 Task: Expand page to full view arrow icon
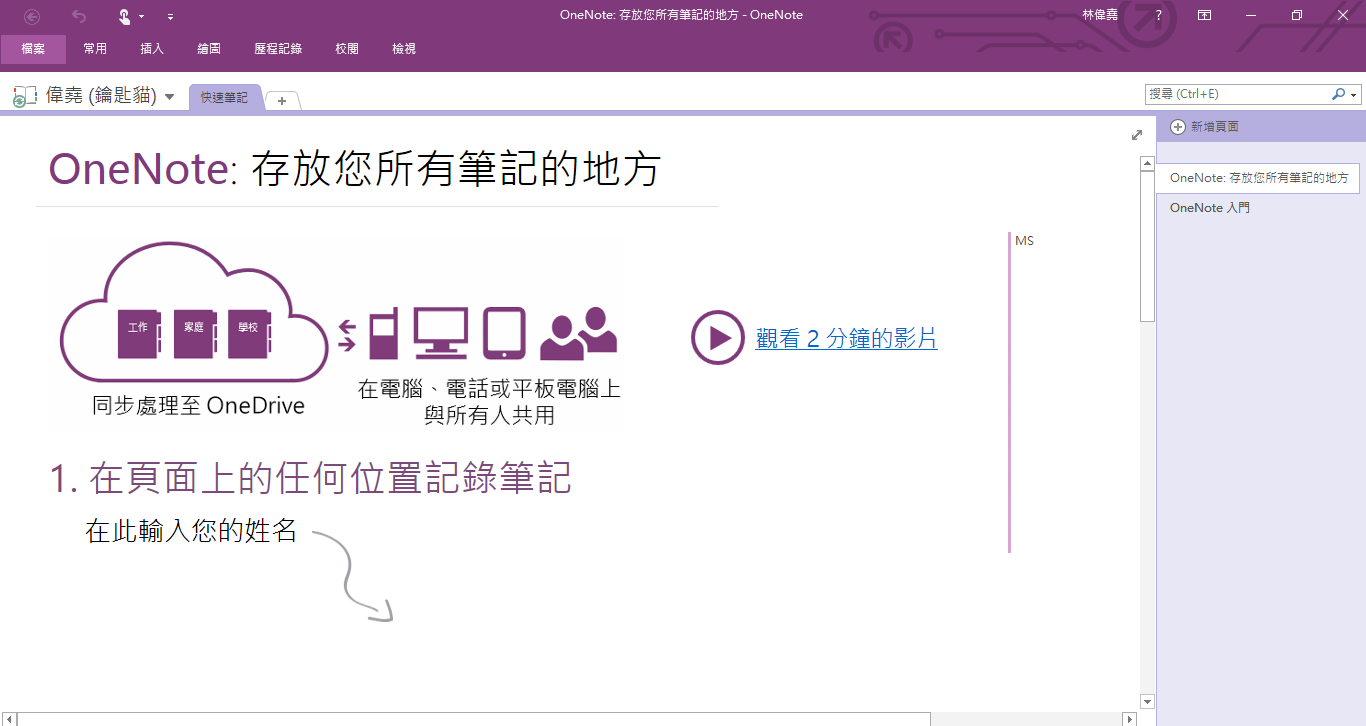[1137, 135]
